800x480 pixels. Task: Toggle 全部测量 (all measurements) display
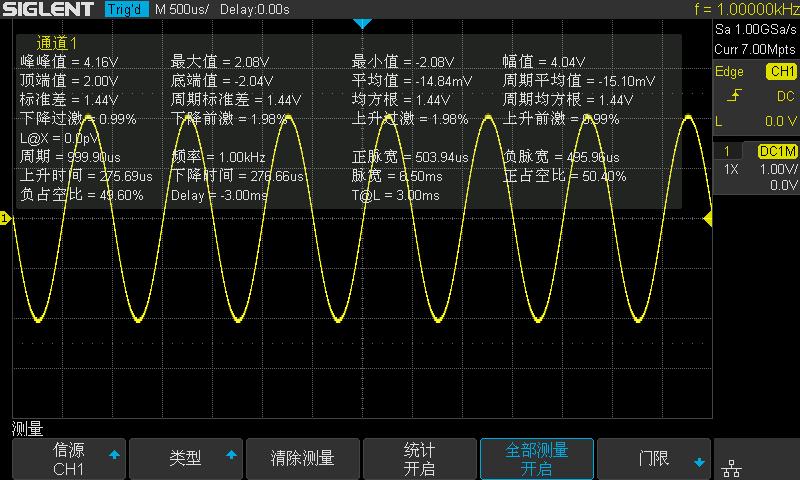537,459
